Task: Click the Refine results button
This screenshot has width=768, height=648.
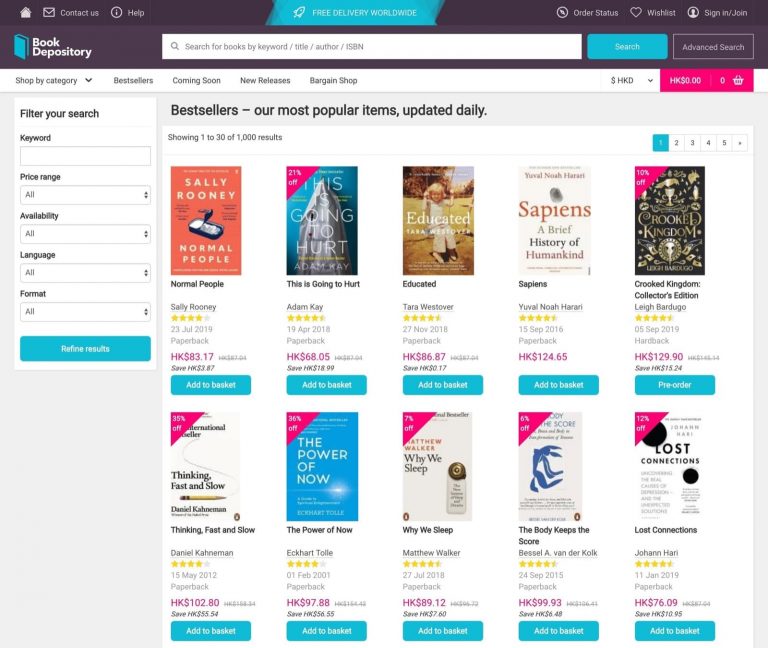Action: coord(85,349)
